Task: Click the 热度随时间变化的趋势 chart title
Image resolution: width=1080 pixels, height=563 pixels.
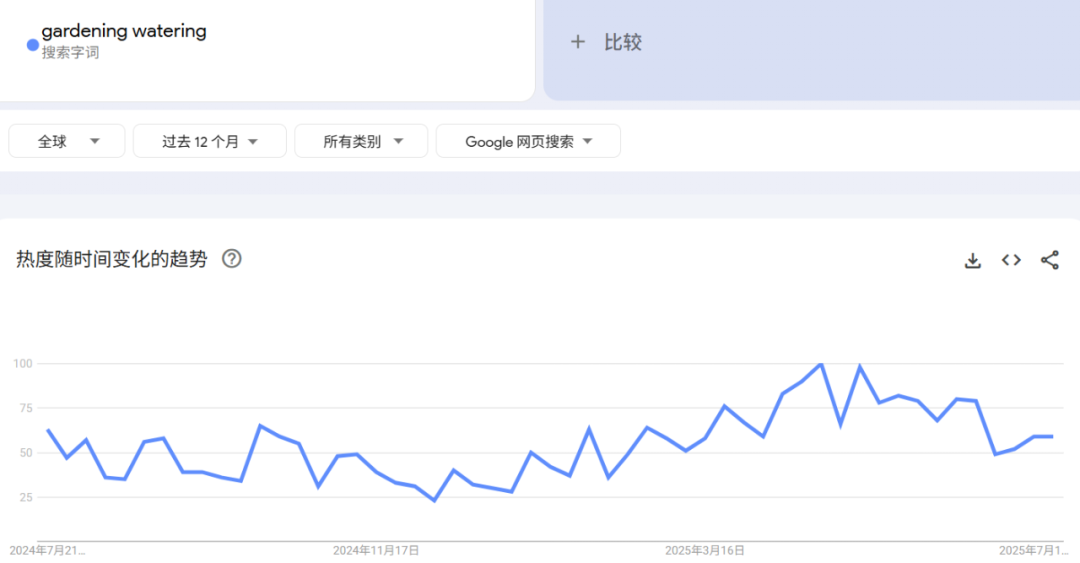Action: click(x=112, y=259)
